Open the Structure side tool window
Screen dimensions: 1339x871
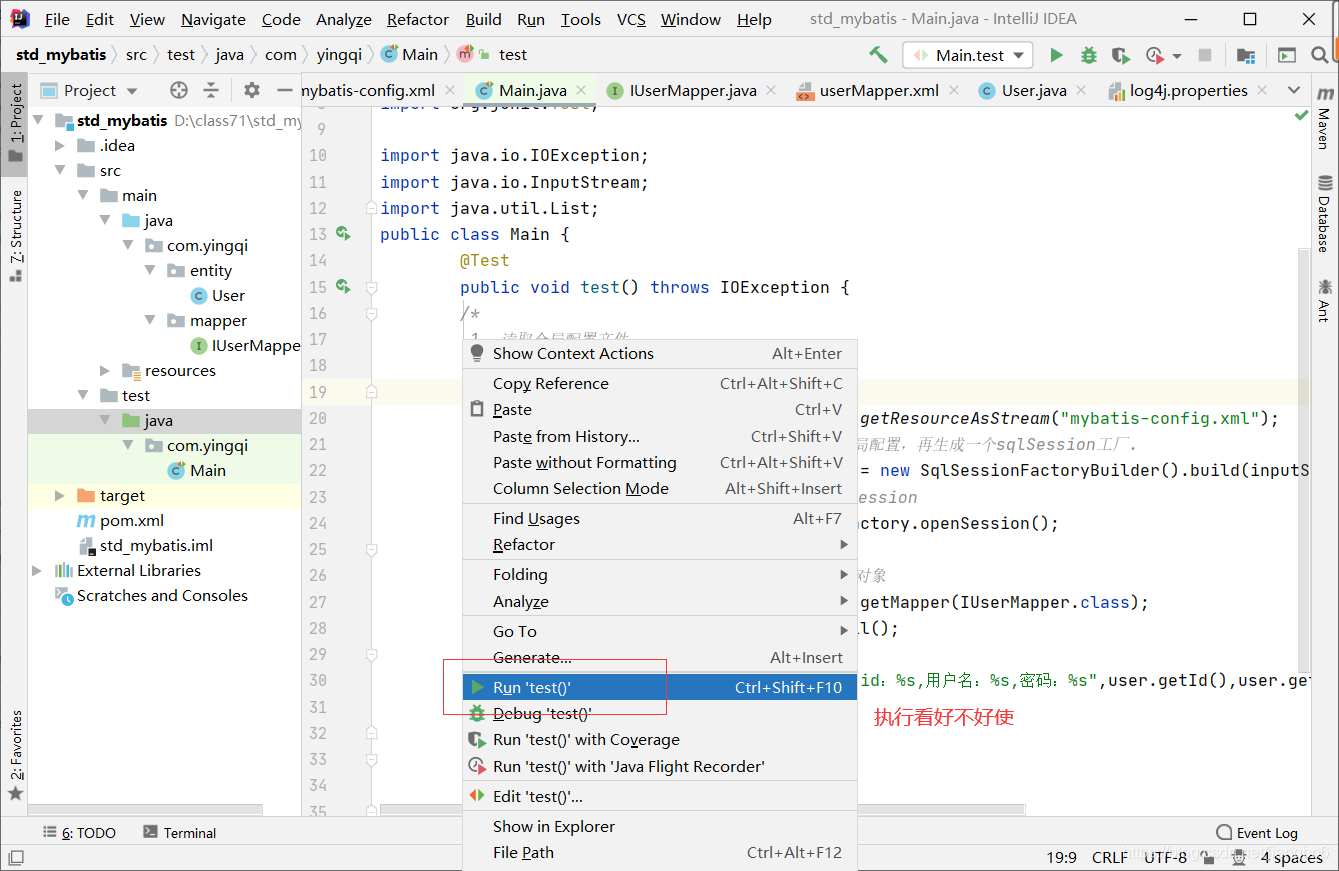[x=15, y=236]
